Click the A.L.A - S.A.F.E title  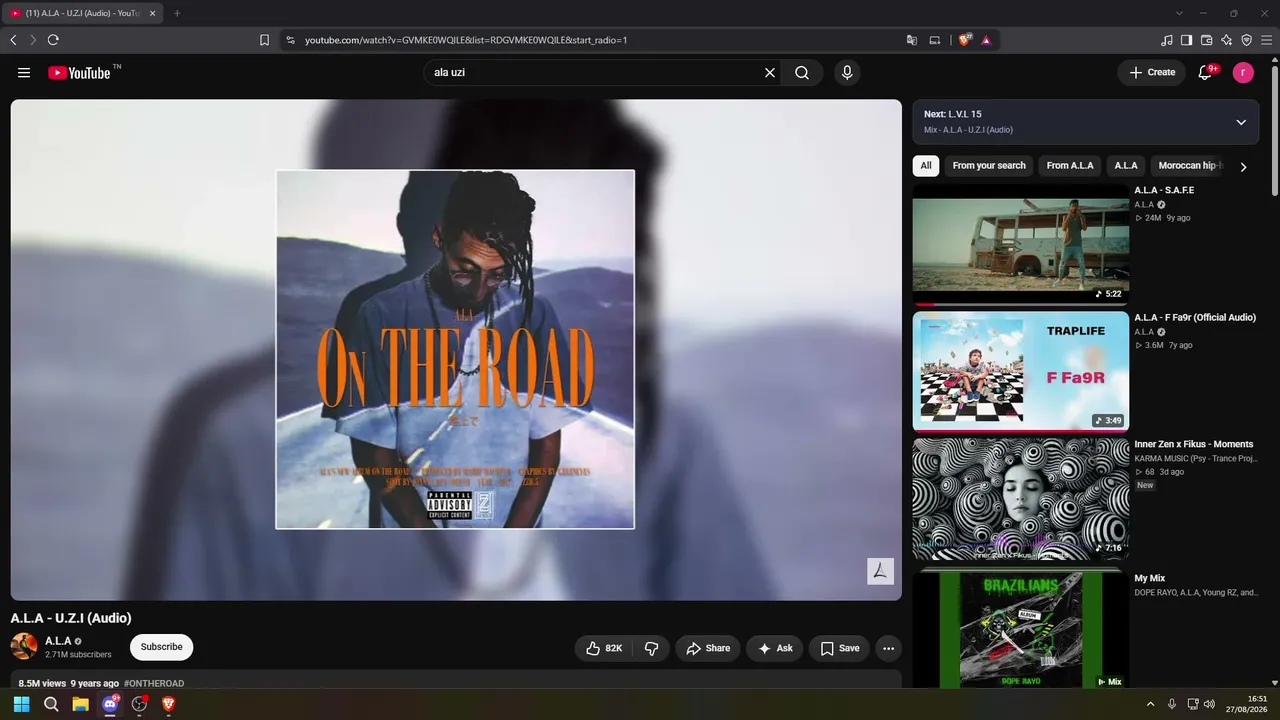(x=1164, y=190)
